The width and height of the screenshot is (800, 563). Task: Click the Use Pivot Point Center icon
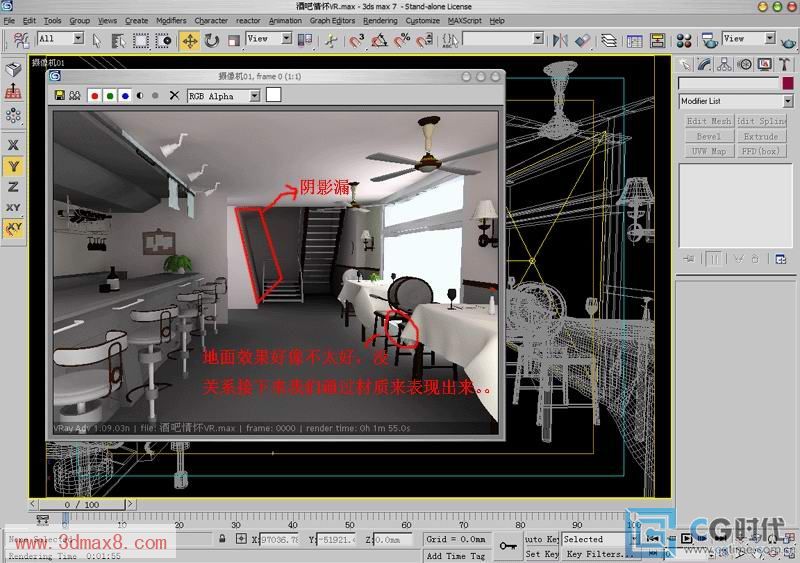pos(305,40)
